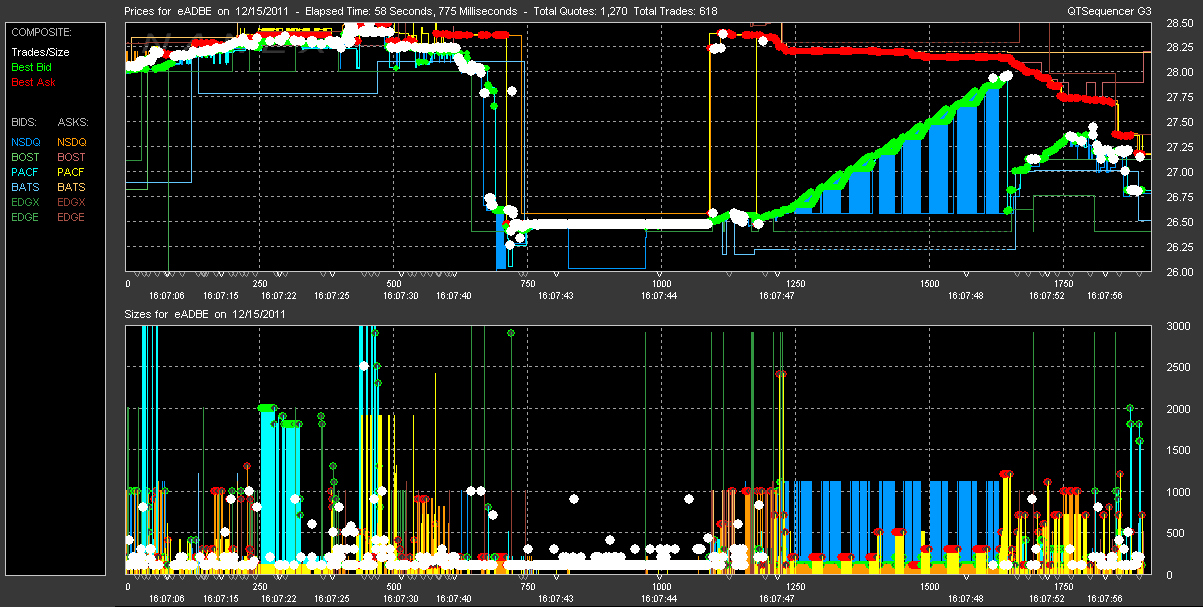Screen dimensions: 1203x607
Task: Select the 'ASKS:' legend heading
Action: [72, 121]
